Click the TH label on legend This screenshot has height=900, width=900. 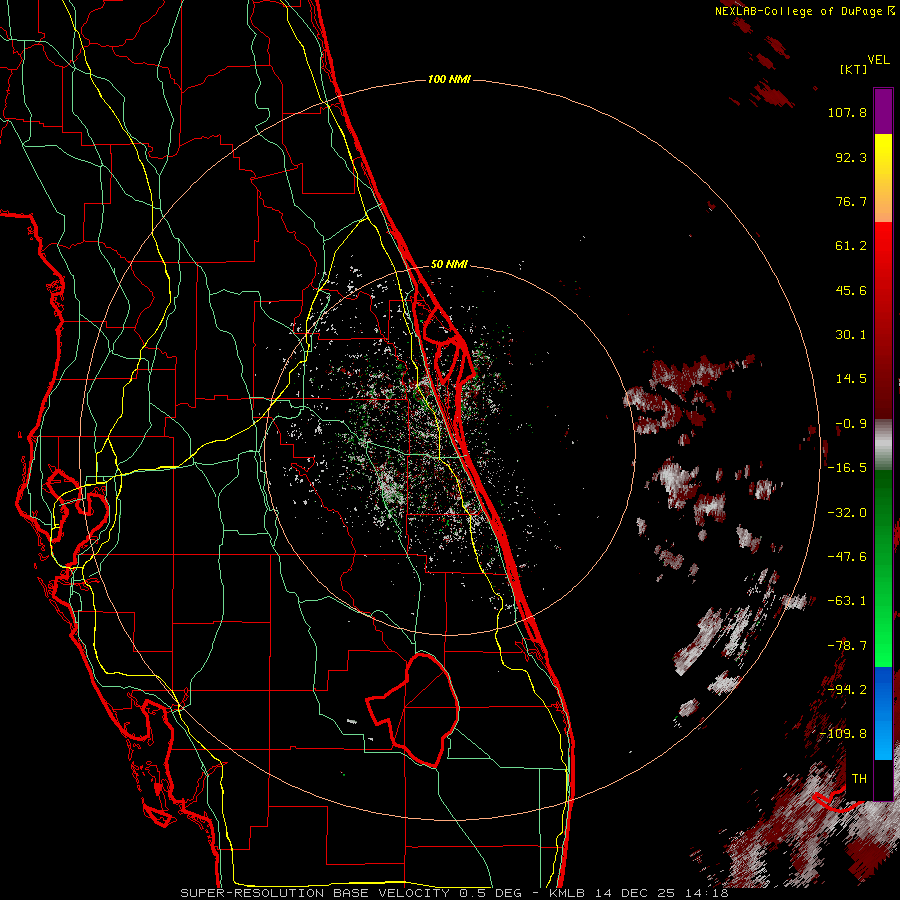tap(859, 778)
